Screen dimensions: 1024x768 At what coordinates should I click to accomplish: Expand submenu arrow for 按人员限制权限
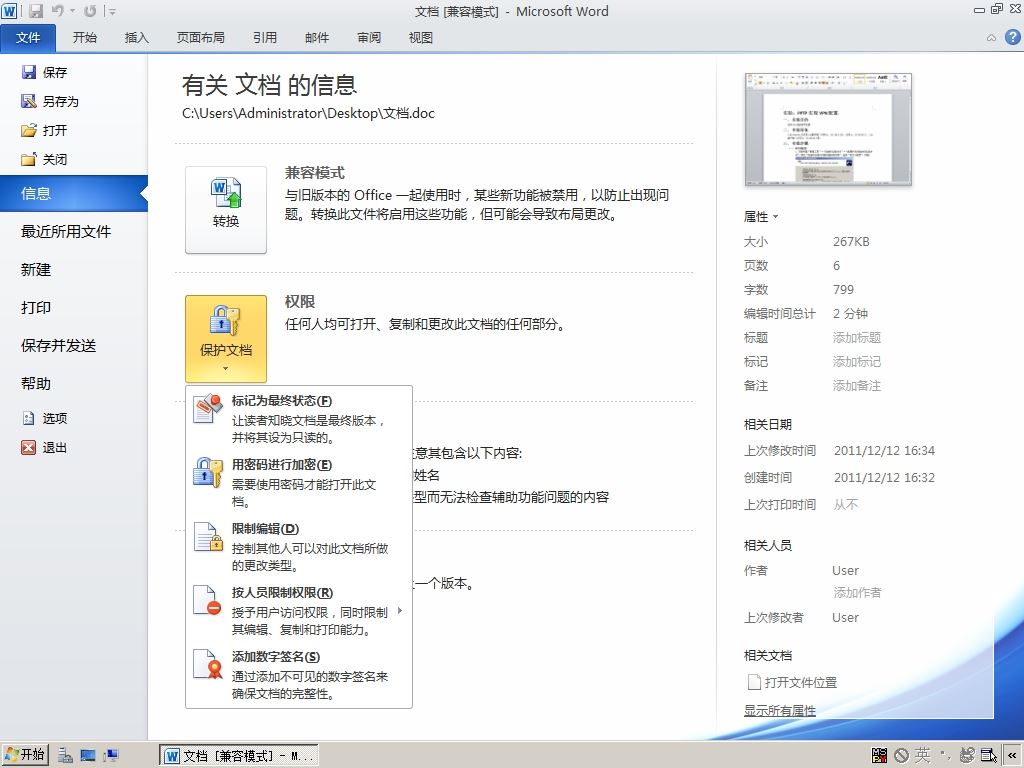(x=400, y=611)
